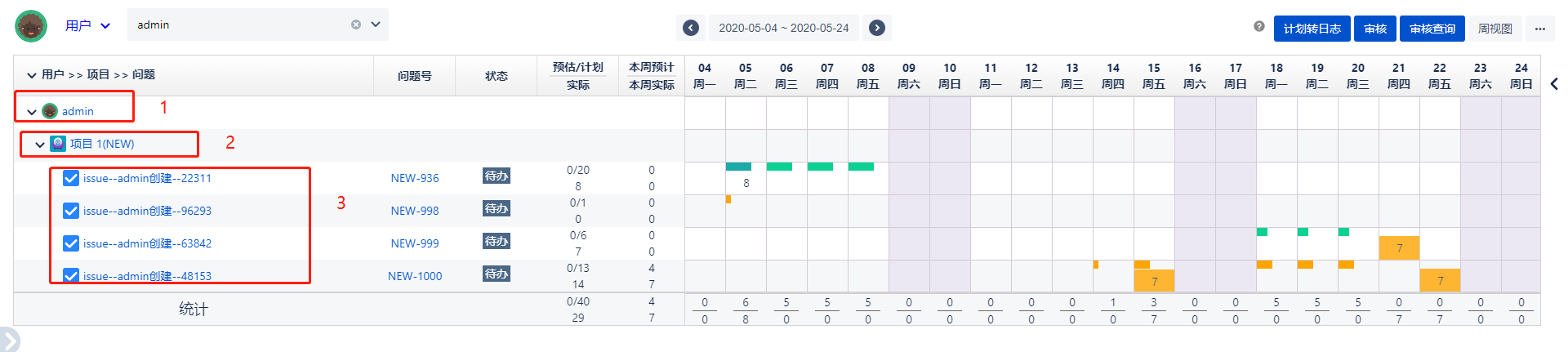Image resolution: width=1568 pixels, height=352 pixels.
Task: Toggle checkbox for issue--admin创建--63842
Action: pyautogui.click(x=71, y=243)
